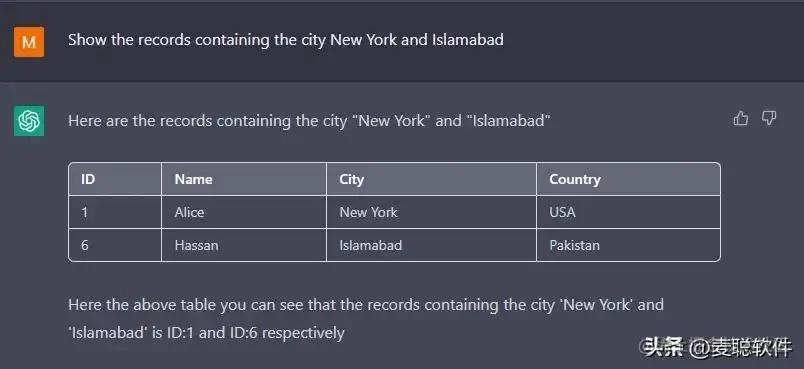Click the ID cell showing 1
The width and height of the screenshot is (804, 369).
pyautogui.click(x=115, y=212)
